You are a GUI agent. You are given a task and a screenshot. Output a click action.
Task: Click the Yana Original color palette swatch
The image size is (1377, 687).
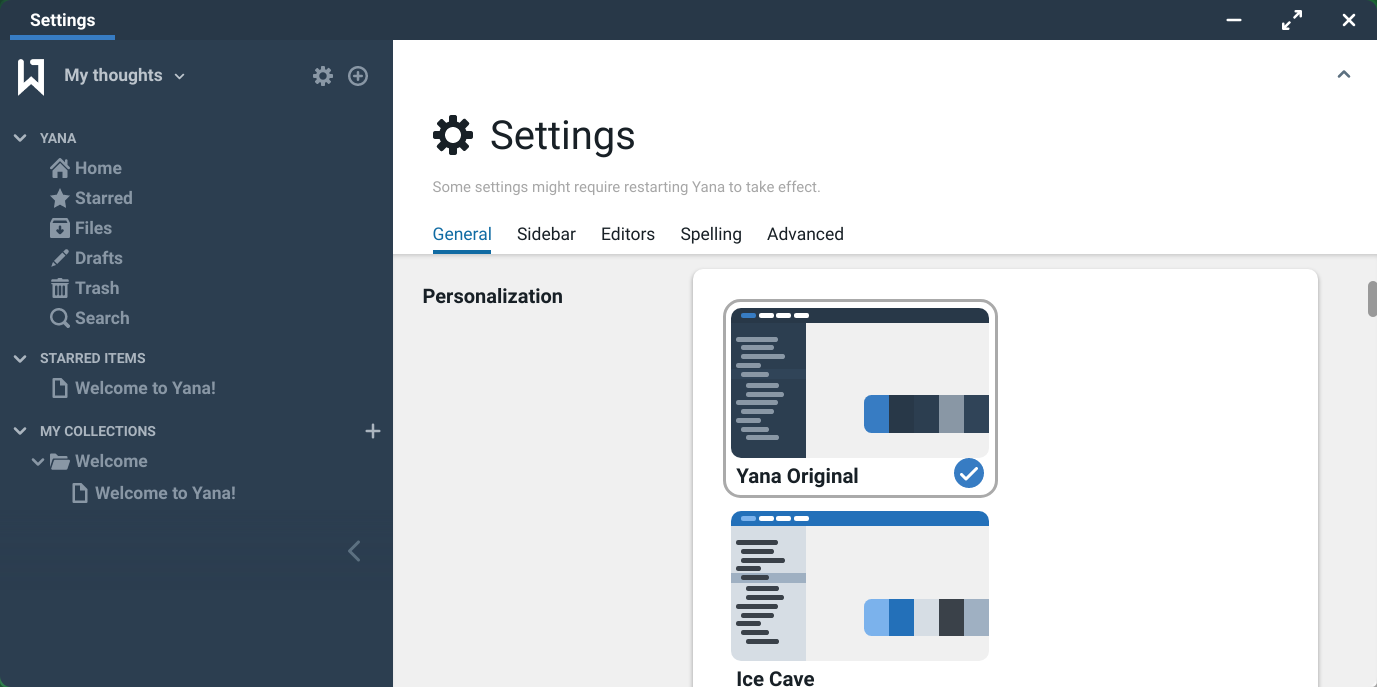point(926,414)
